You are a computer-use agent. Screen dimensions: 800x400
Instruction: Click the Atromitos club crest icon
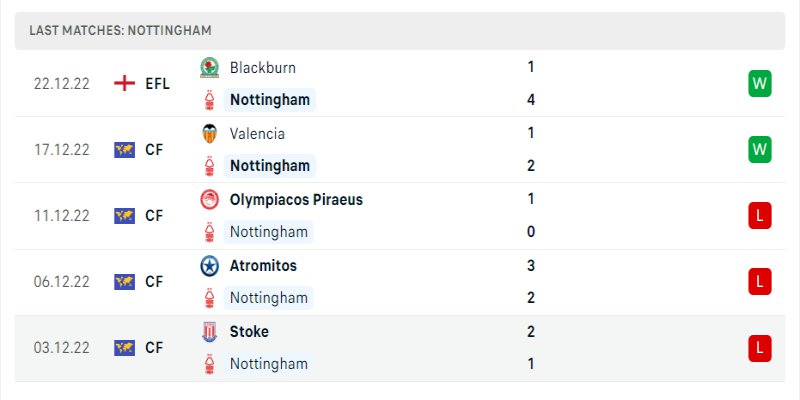click(x=210, y=266)
